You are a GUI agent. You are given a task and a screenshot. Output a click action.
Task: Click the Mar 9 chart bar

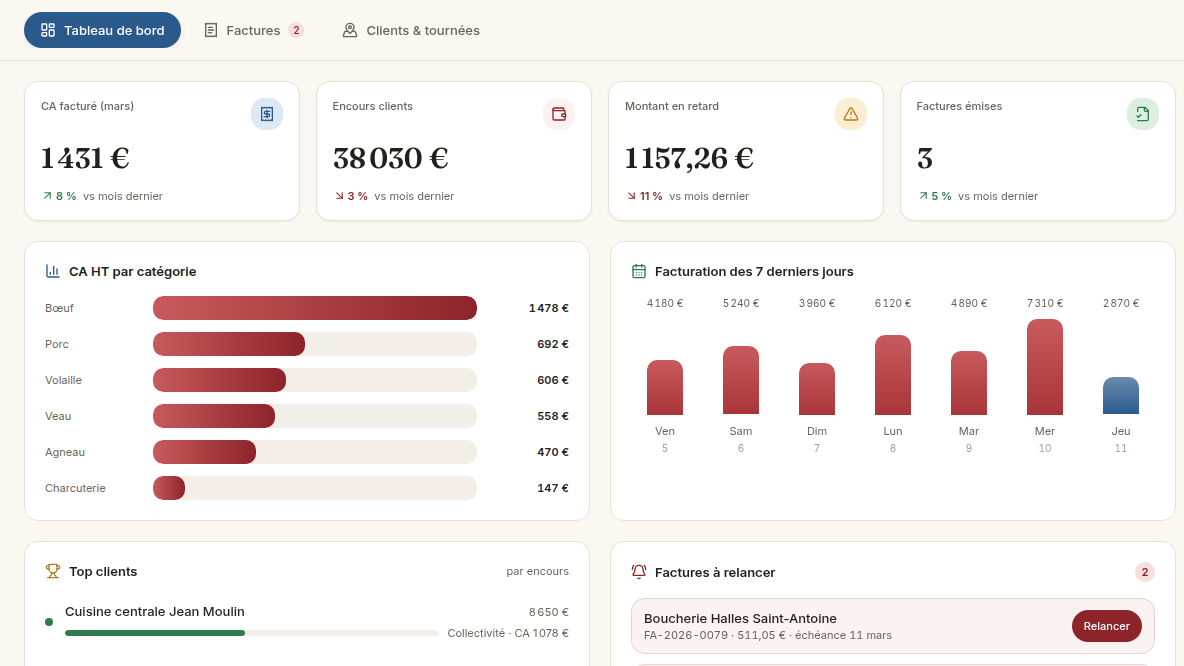point(969,383)
